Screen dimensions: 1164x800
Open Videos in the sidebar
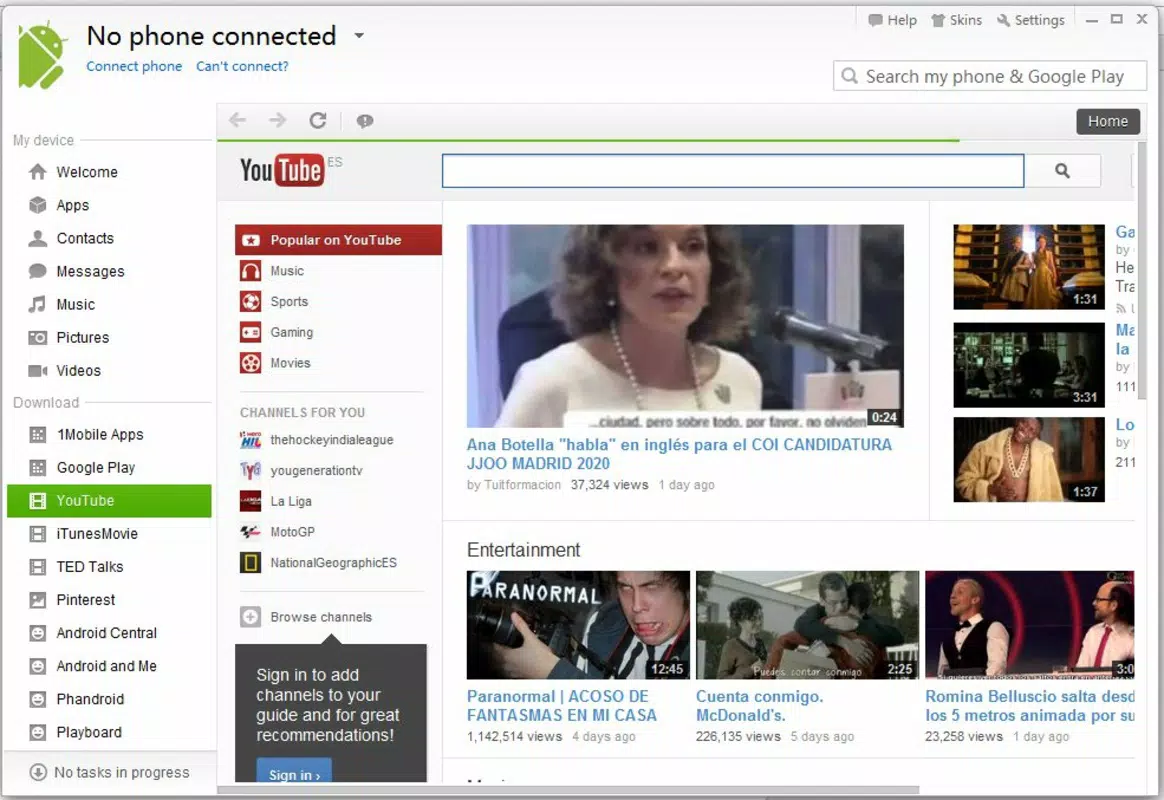tap(109, 370)
